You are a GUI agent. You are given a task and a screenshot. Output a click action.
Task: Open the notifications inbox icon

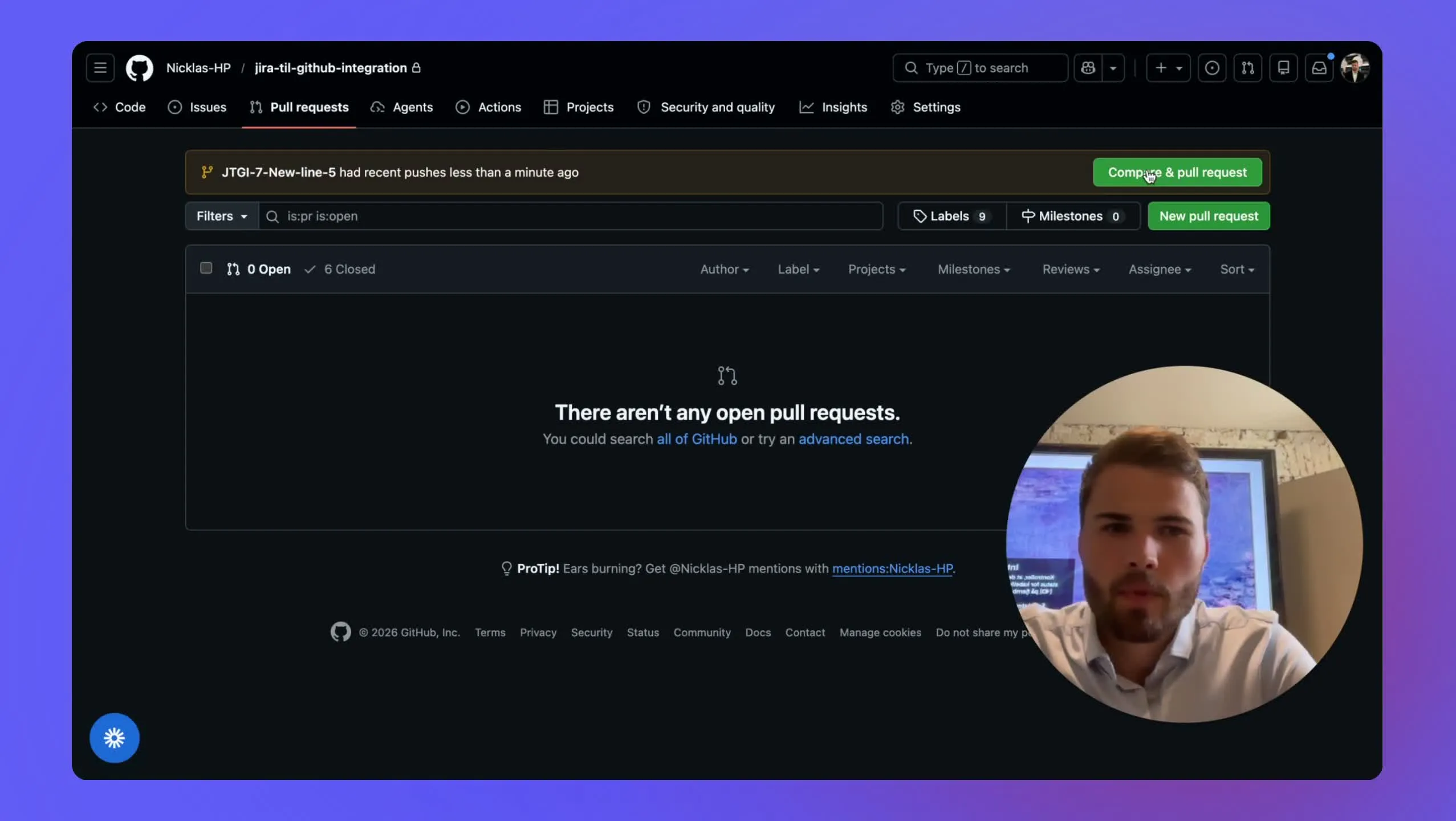click(1319, 68)
